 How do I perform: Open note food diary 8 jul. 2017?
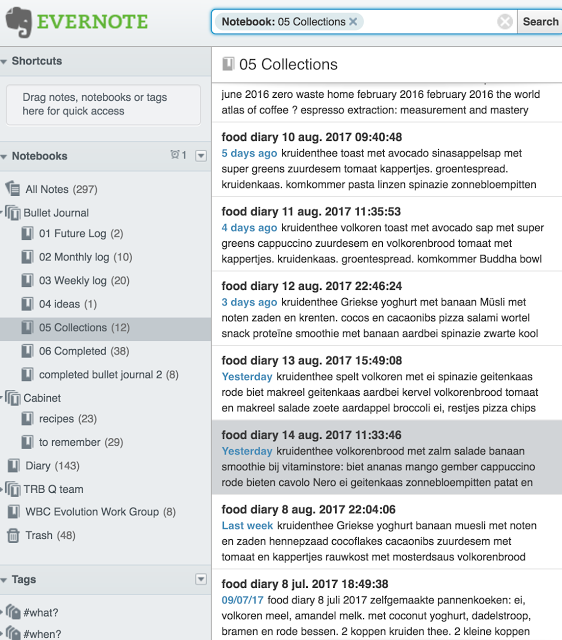pyautogui.click(x=387, y=605)
